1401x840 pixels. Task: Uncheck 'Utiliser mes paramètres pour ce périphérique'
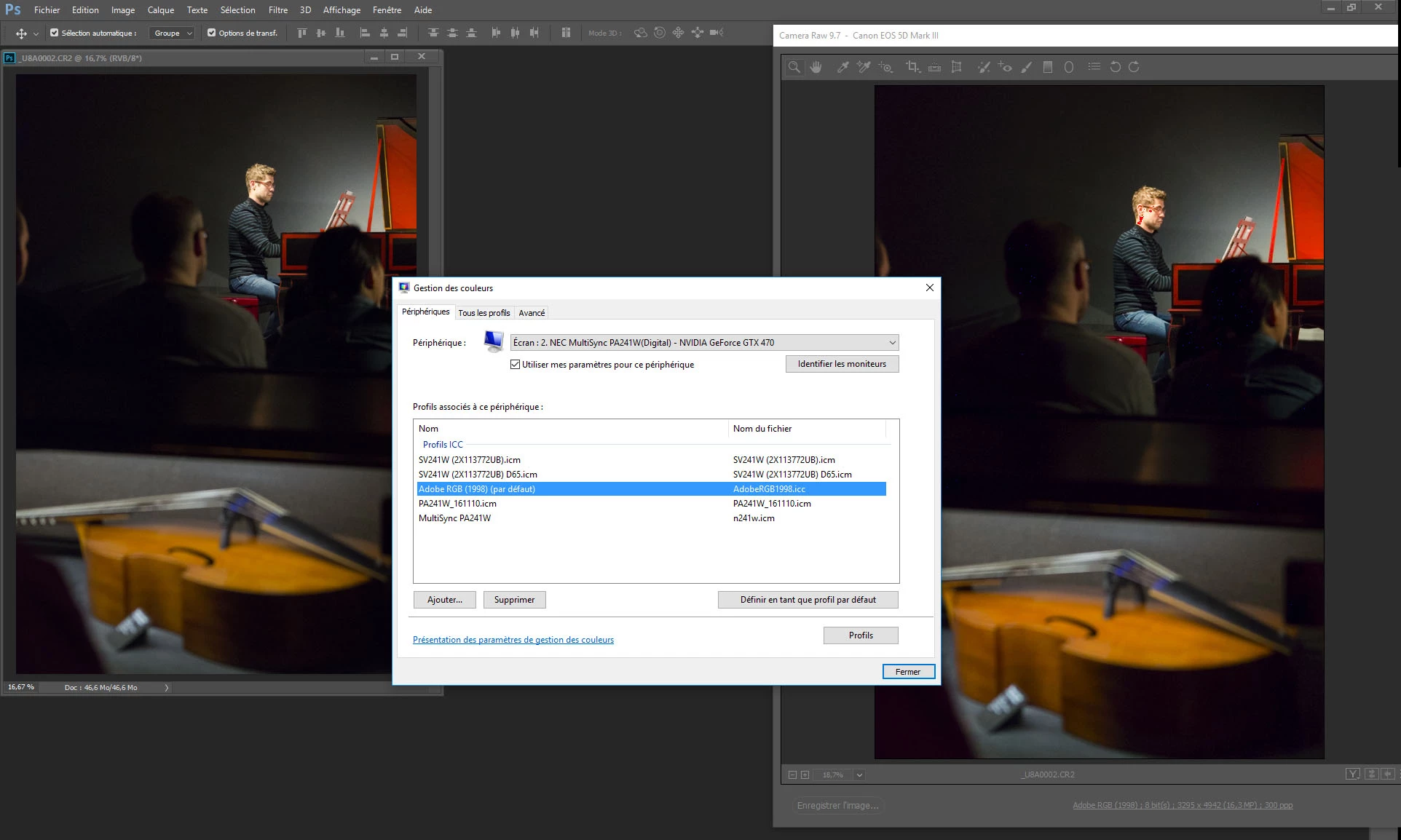(x=515, y=365)
